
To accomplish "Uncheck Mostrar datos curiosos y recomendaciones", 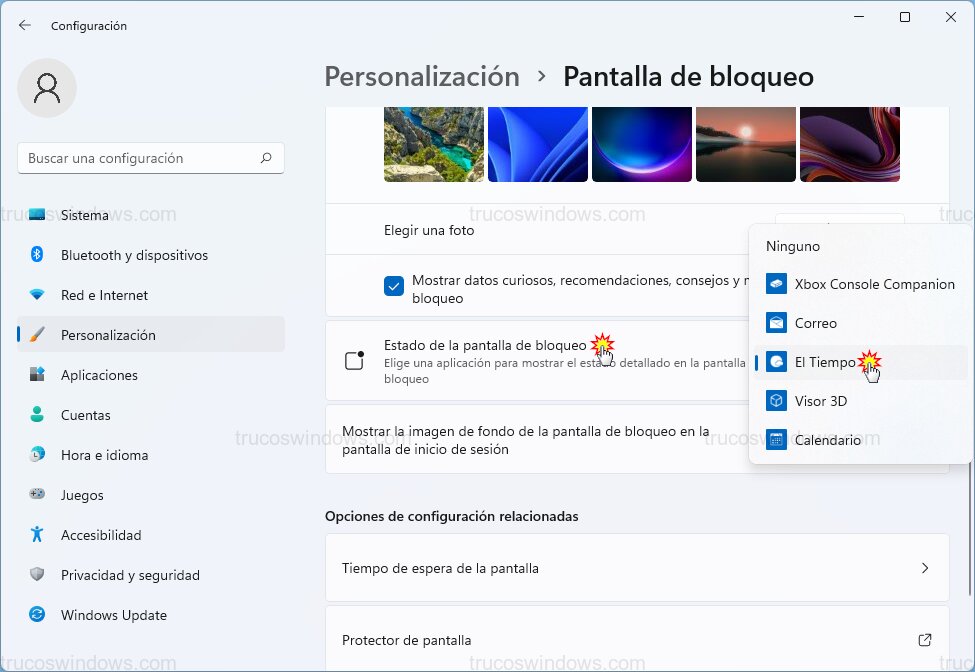I will point(394,285).
